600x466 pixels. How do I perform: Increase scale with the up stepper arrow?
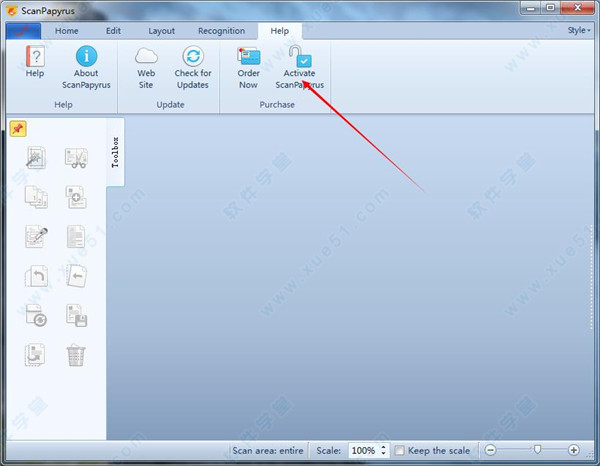383,446
